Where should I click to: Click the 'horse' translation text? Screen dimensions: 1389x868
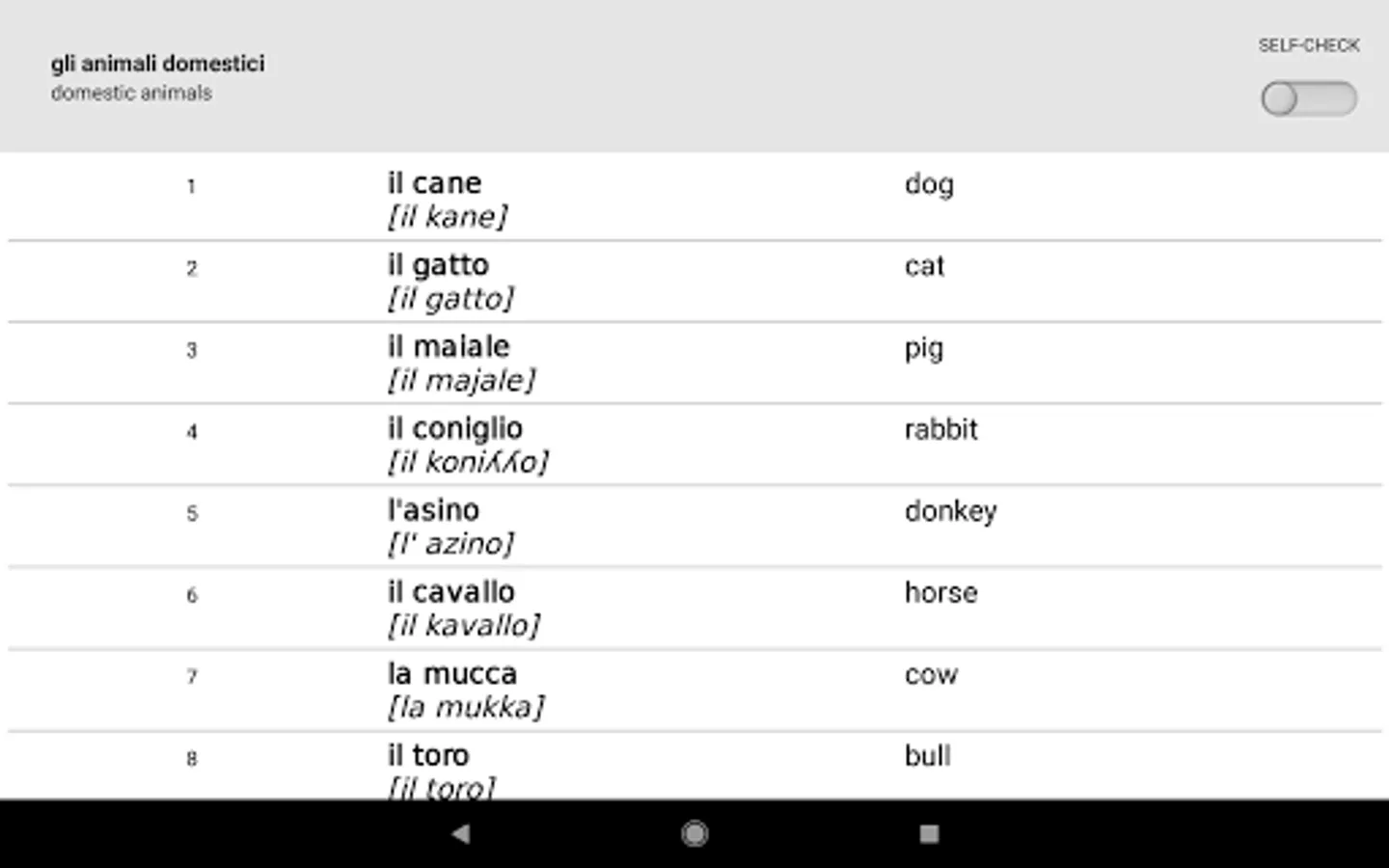click(940, 592)
